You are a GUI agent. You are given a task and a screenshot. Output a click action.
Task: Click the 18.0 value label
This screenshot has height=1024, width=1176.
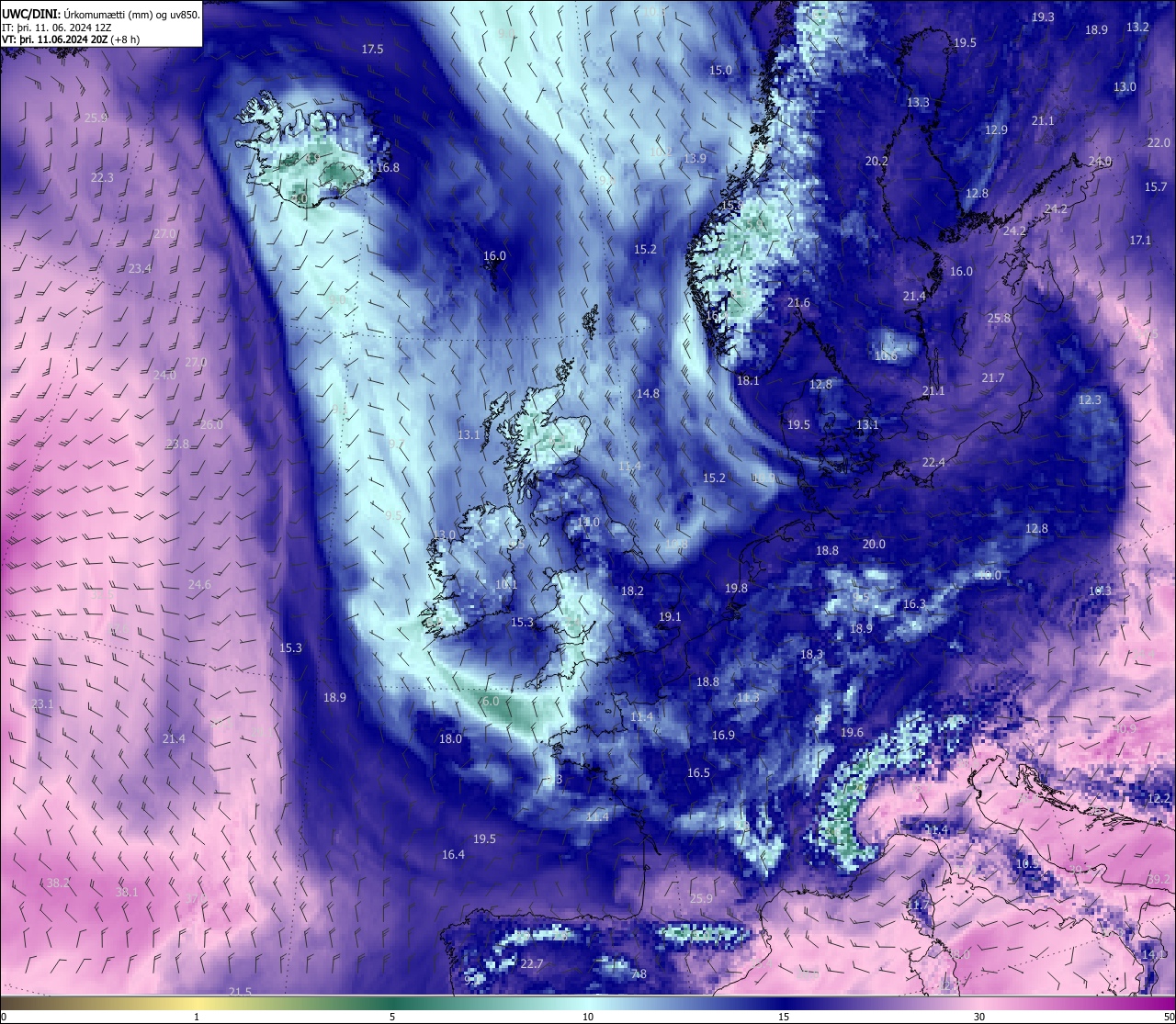(450, 739)
